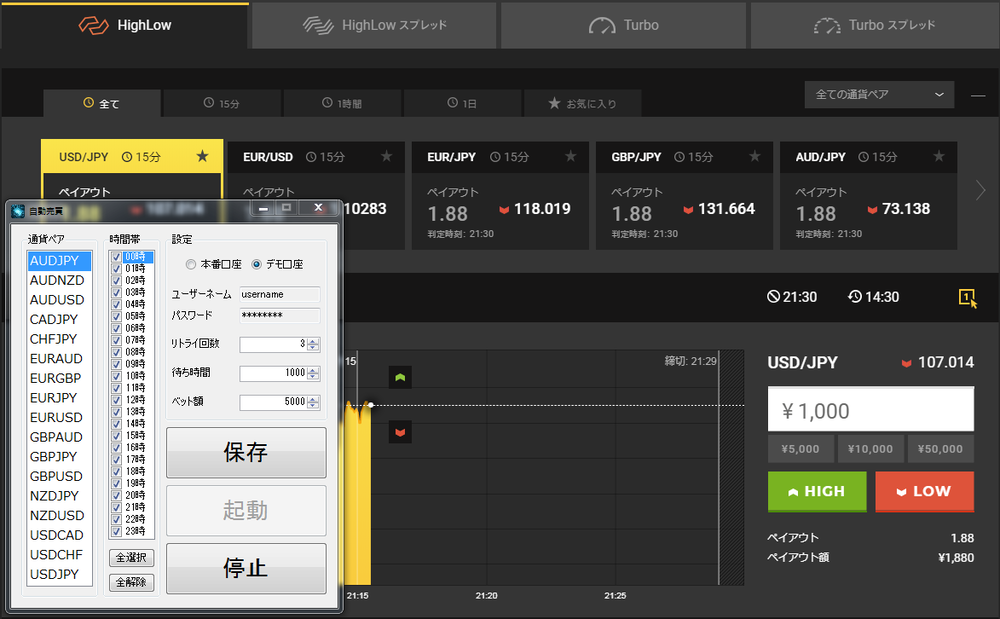Select 本番口座 radio button
This screenshot has height=619, width=1000.
[191, 264]
